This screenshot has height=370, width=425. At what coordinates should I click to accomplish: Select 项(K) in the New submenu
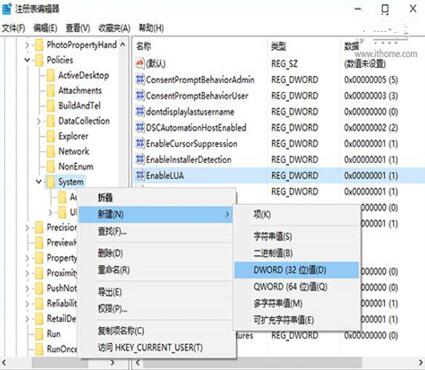point(297,214)
